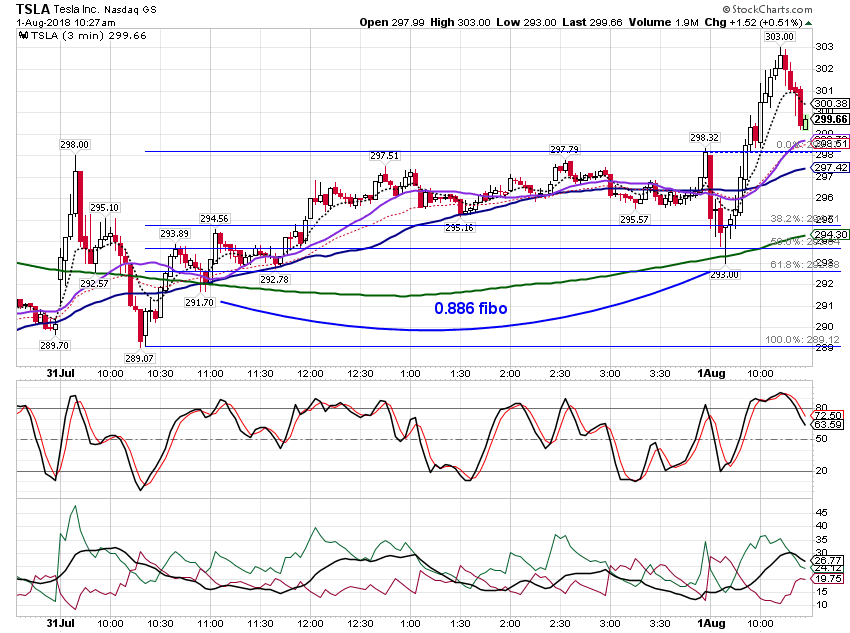Click the candlestick icon beside TSLA (3 min)

pyautogui.click(x=23, y=36)
